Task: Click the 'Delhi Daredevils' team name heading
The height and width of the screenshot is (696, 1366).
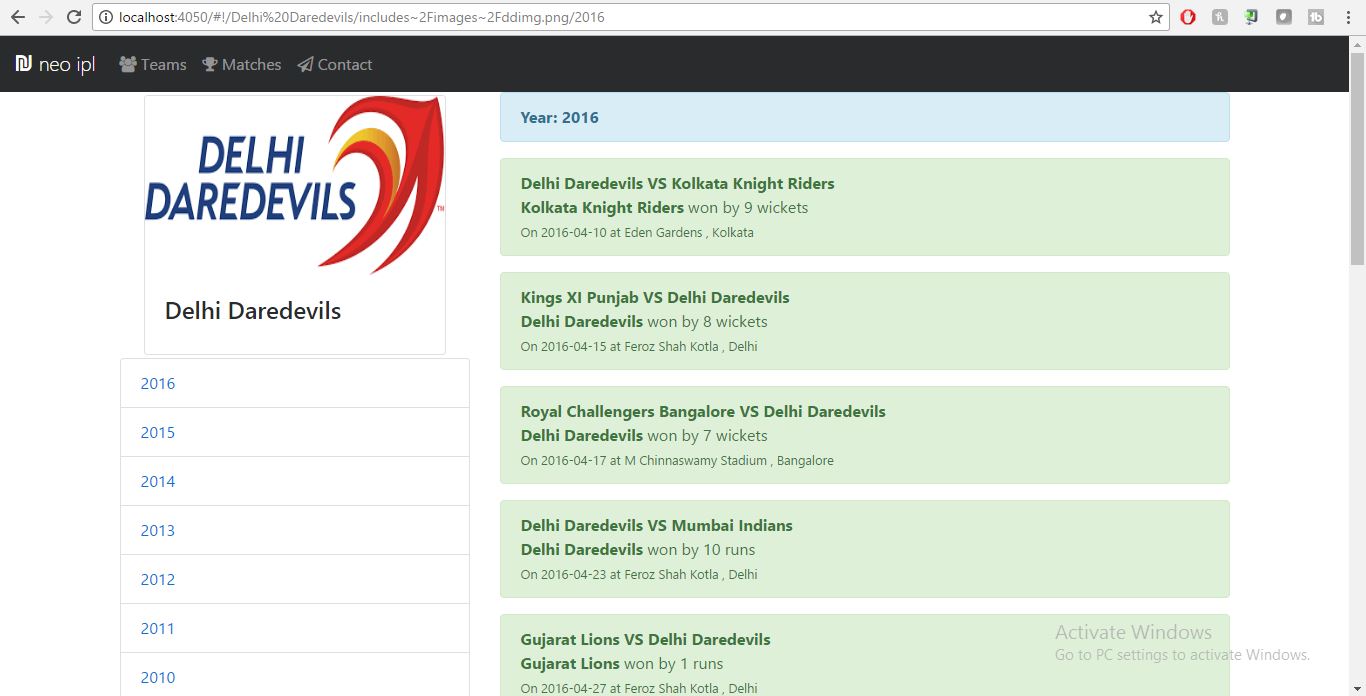Action: click(253, 311)
